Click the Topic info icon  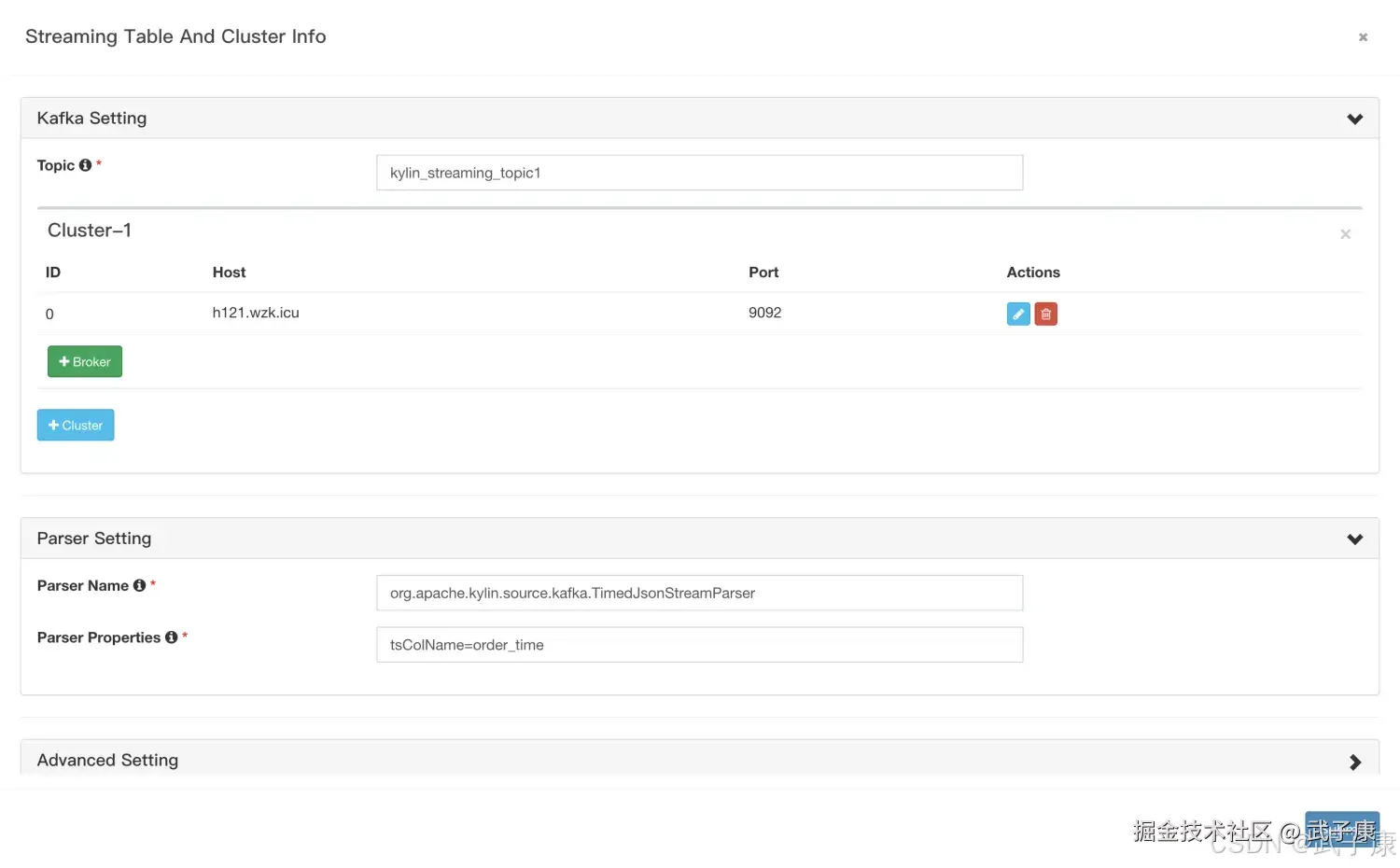point(86,165)
